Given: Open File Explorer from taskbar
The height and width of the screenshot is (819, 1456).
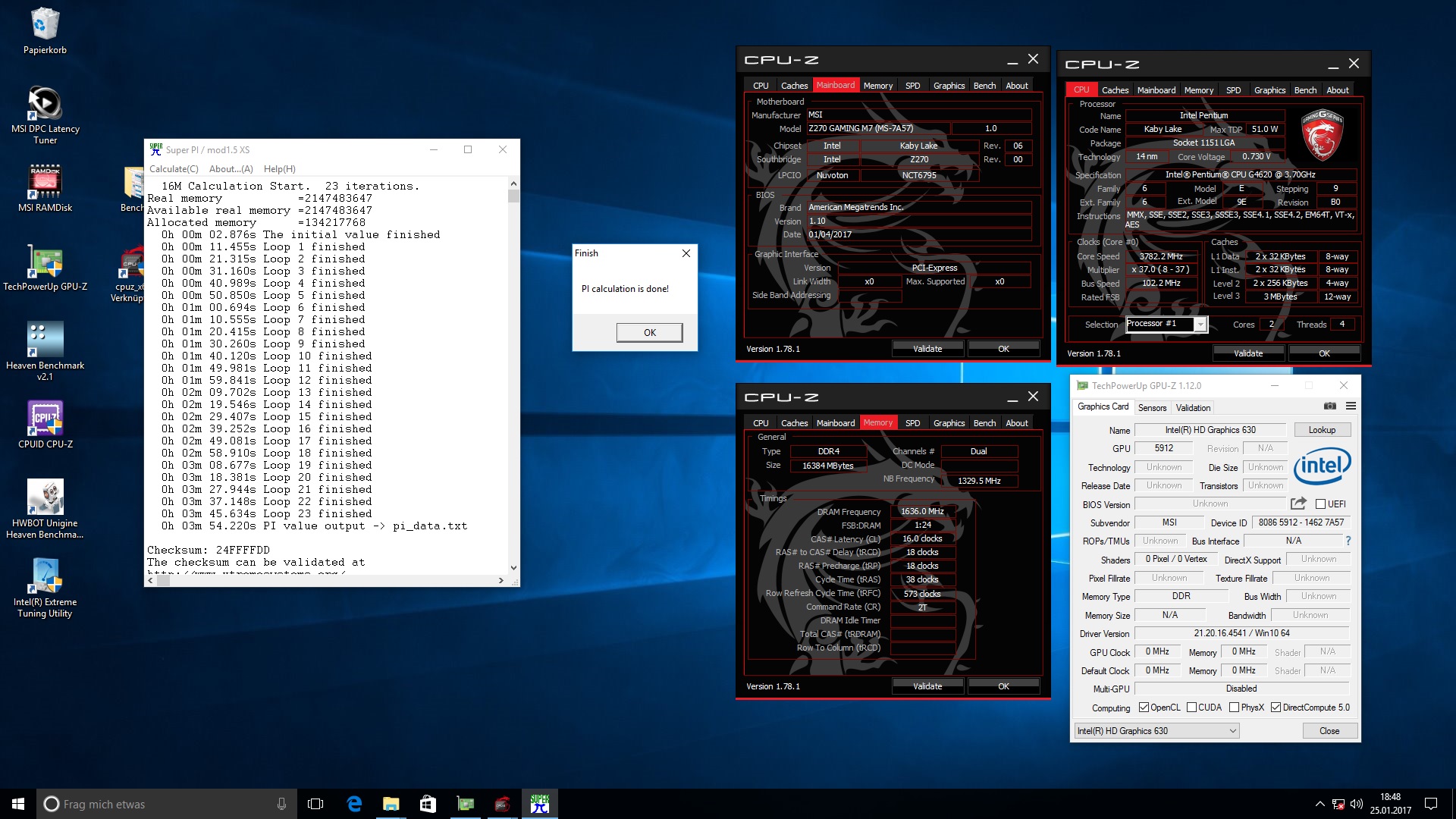Looking at the screenshot, I should pos(391,804).
